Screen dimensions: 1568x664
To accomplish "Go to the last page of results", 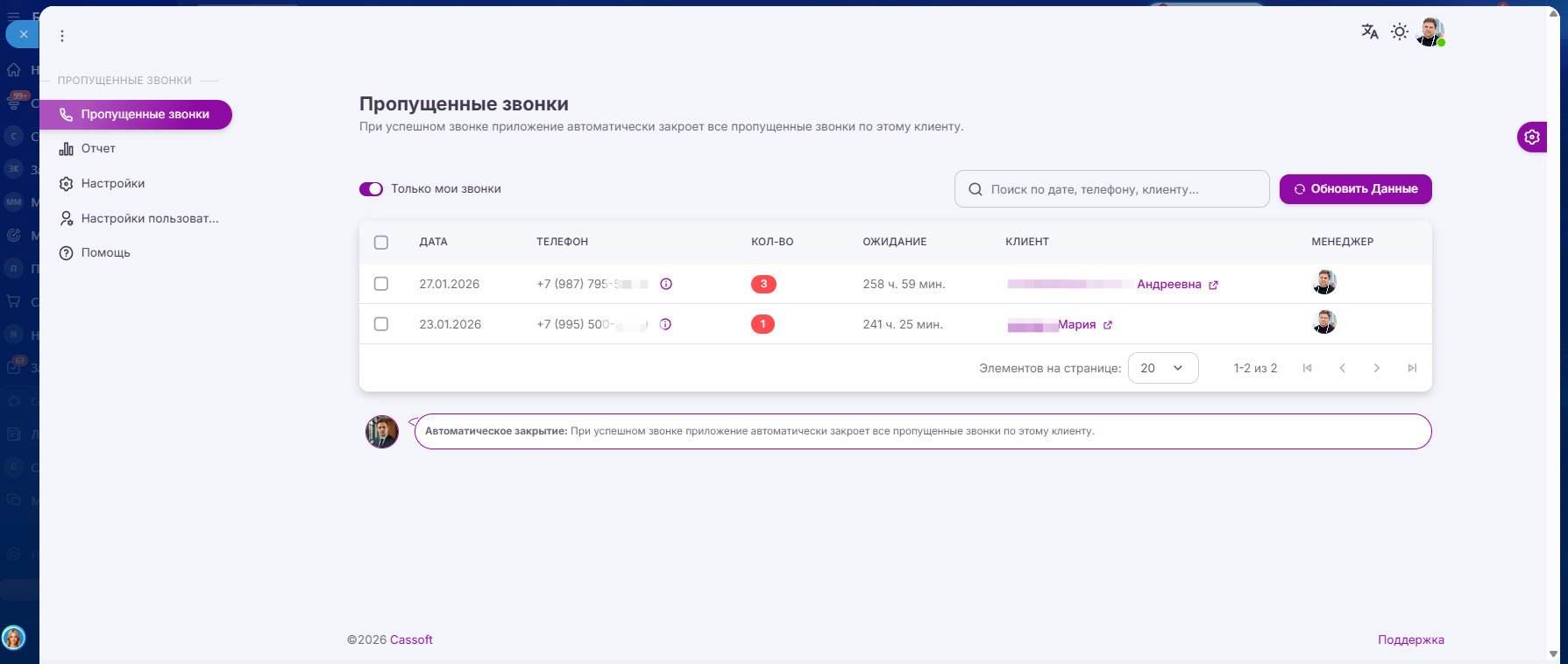I will pyautogui.click(x=1411, y=368).
